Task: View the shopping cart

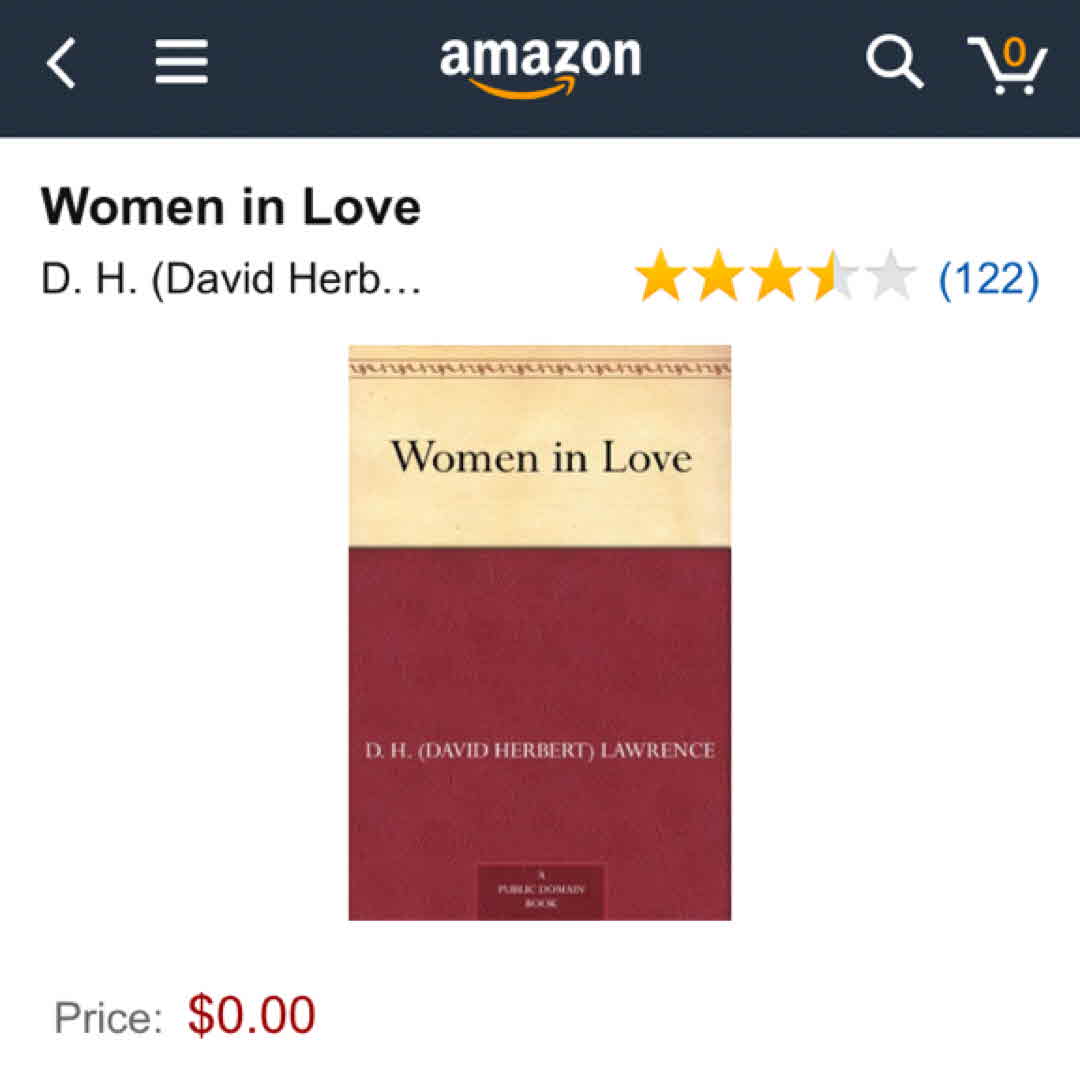Action: pyautogui.click(x=1008, y=65)
